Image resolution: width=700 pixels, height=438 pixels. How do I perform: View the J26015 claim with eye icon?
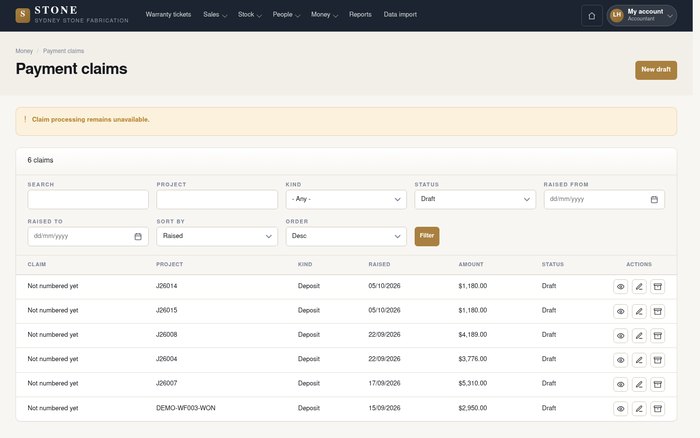coord(621,311)
